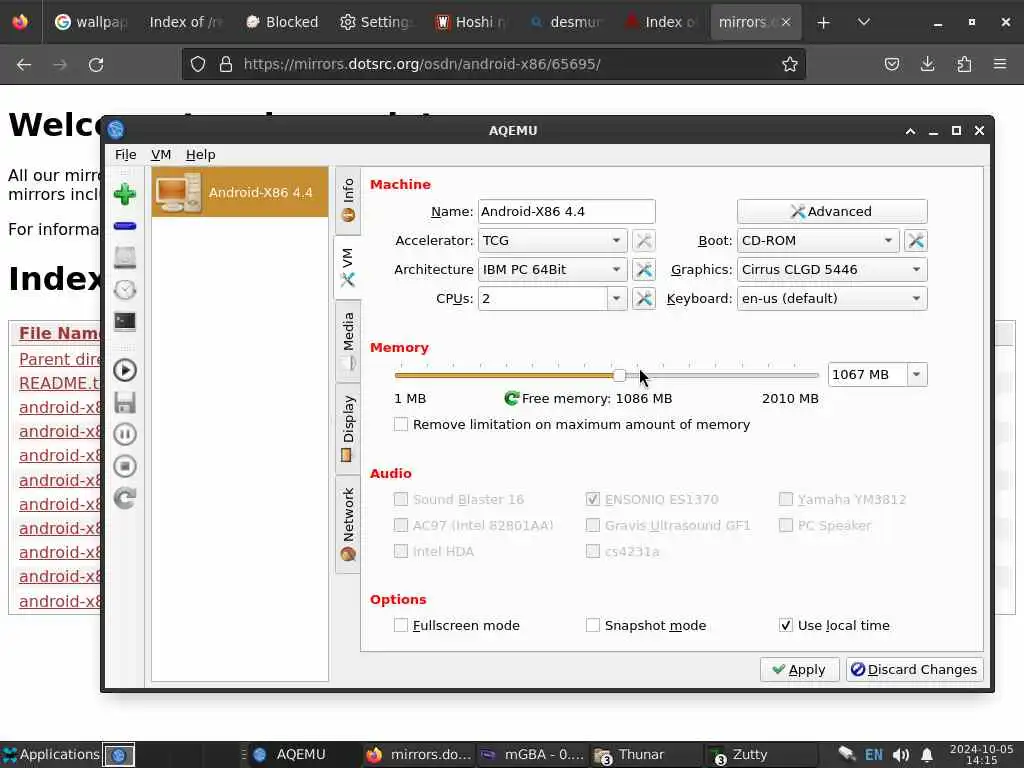Open architecture settings wrench icon
Screen dimensions: 1024x768
[x=644, y=270]
